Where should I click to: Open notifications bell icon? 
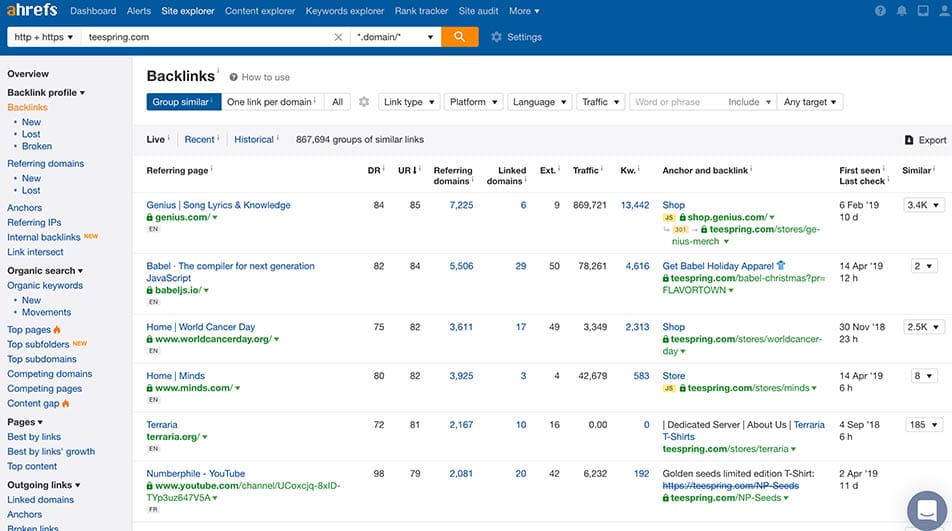tap(902, 11)
